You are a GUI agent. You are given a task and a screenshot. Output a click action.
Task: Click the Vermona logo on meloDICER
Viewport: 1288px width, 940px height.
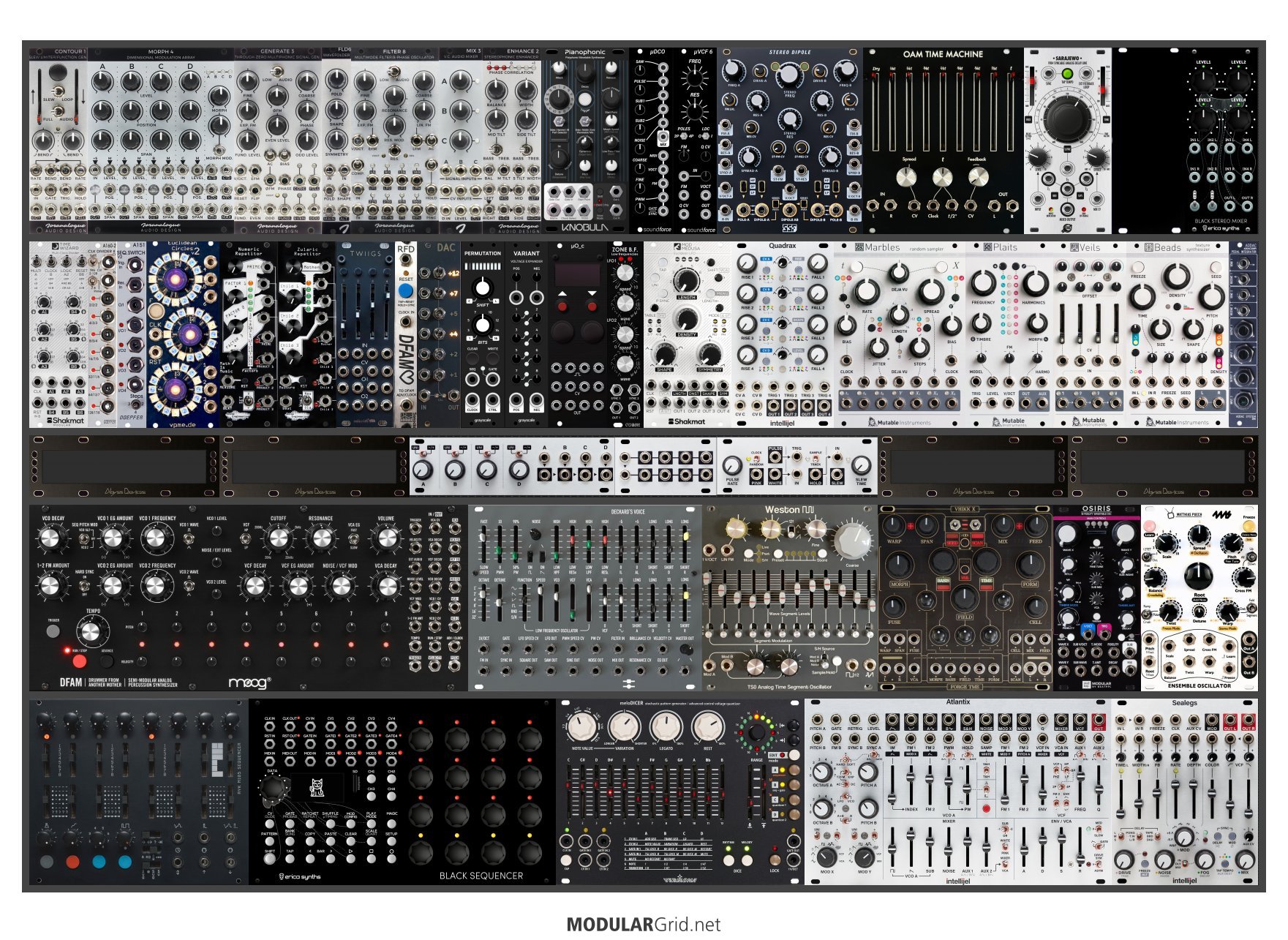(680, 879)
